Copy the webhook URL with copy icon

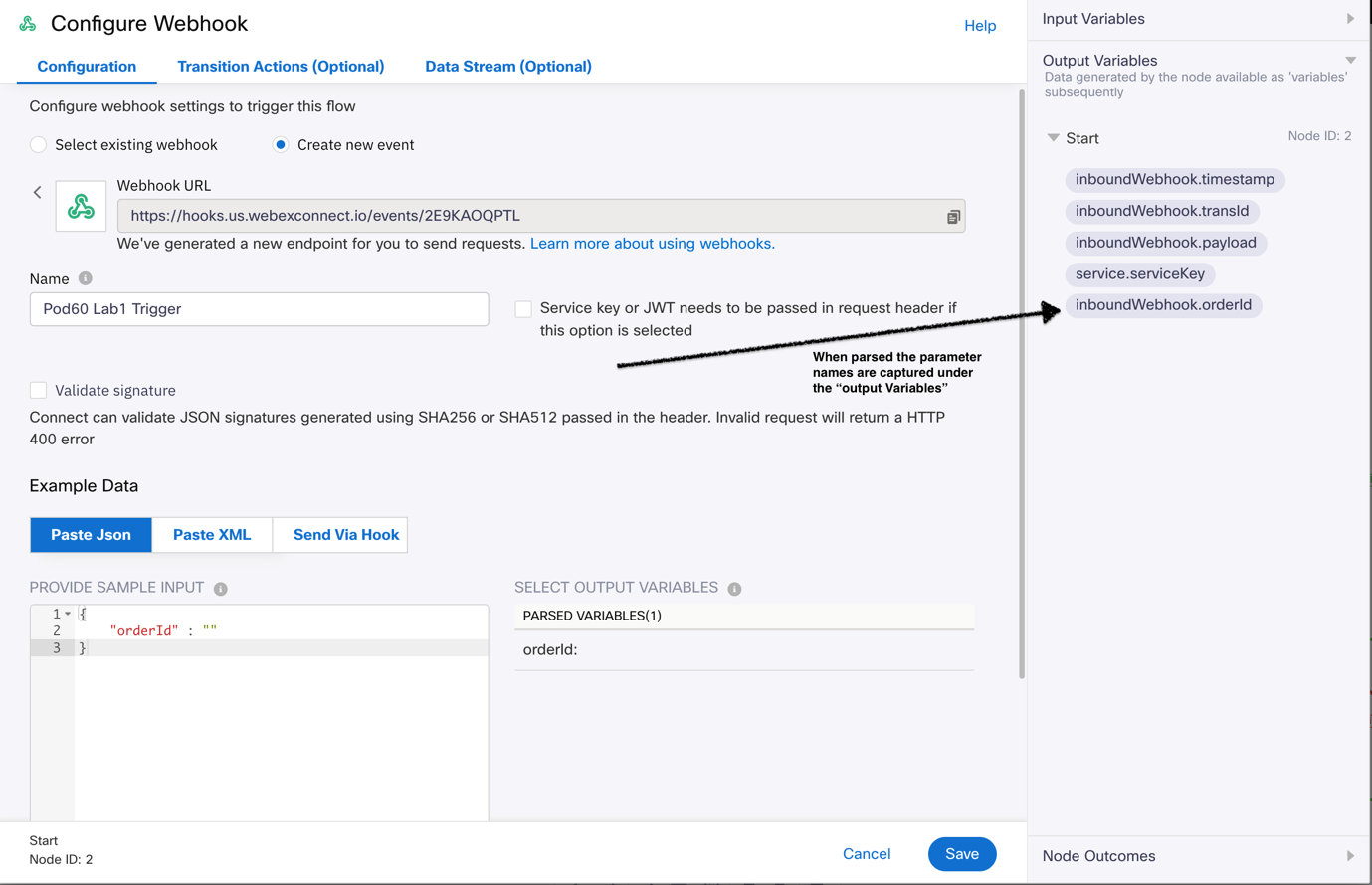pos(953,216)
